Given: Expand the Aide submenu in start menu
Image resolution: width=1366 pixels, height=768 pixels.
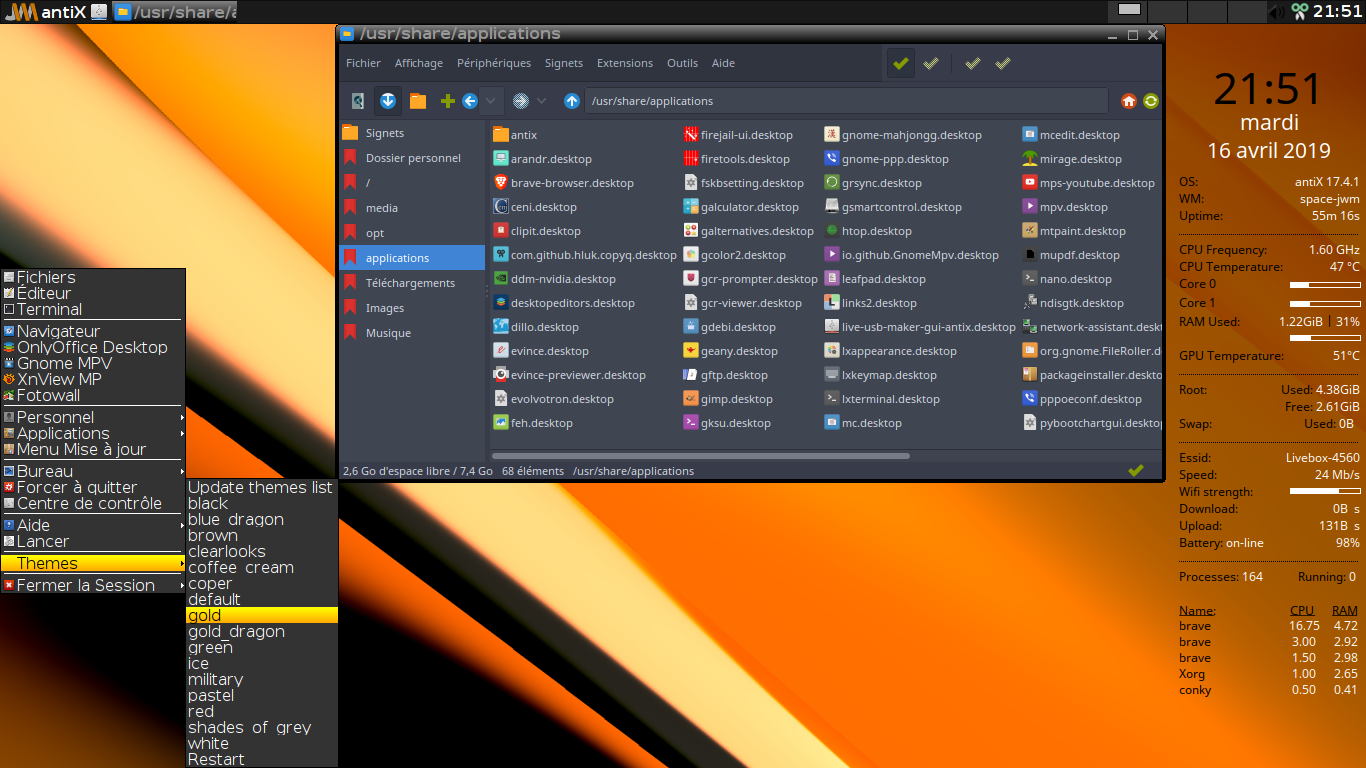Looking at the screenshot, I should pos(94,525).
